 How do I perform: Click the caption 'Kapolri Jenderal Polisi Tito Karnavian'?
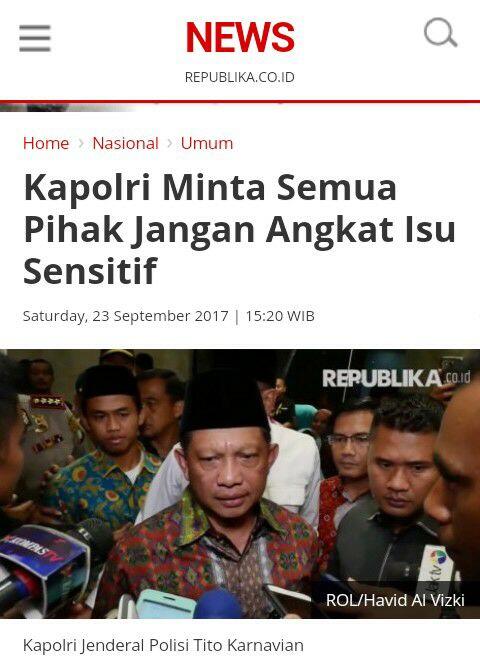pos(163,646)
